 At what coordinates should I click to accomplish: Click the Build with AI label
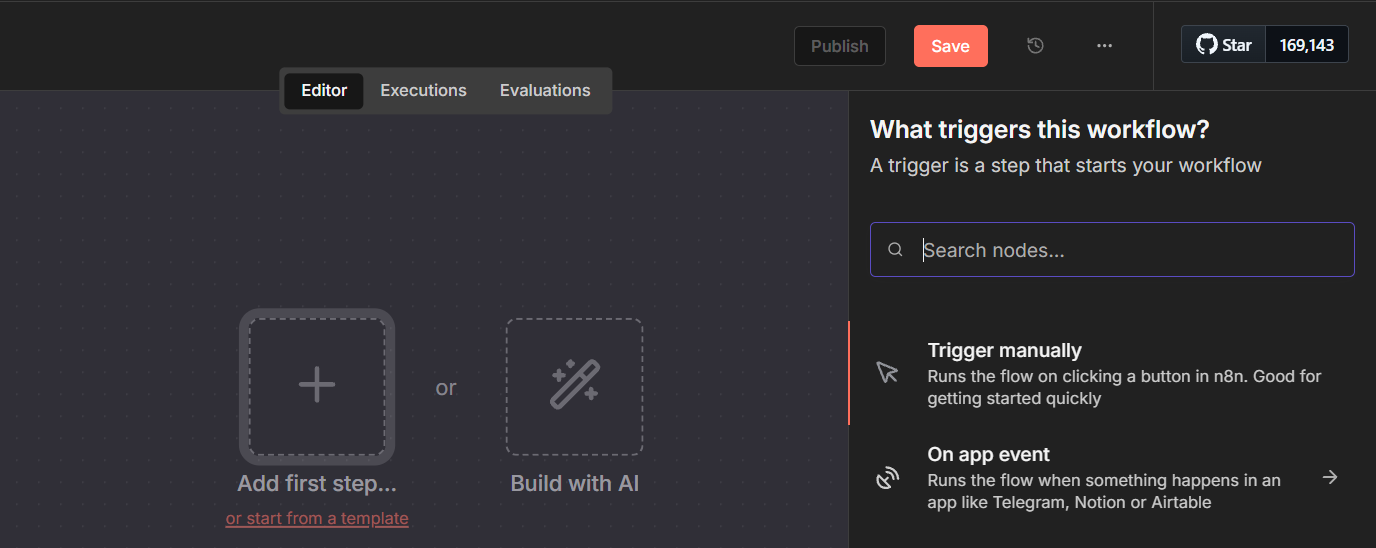tap(574, 484)
